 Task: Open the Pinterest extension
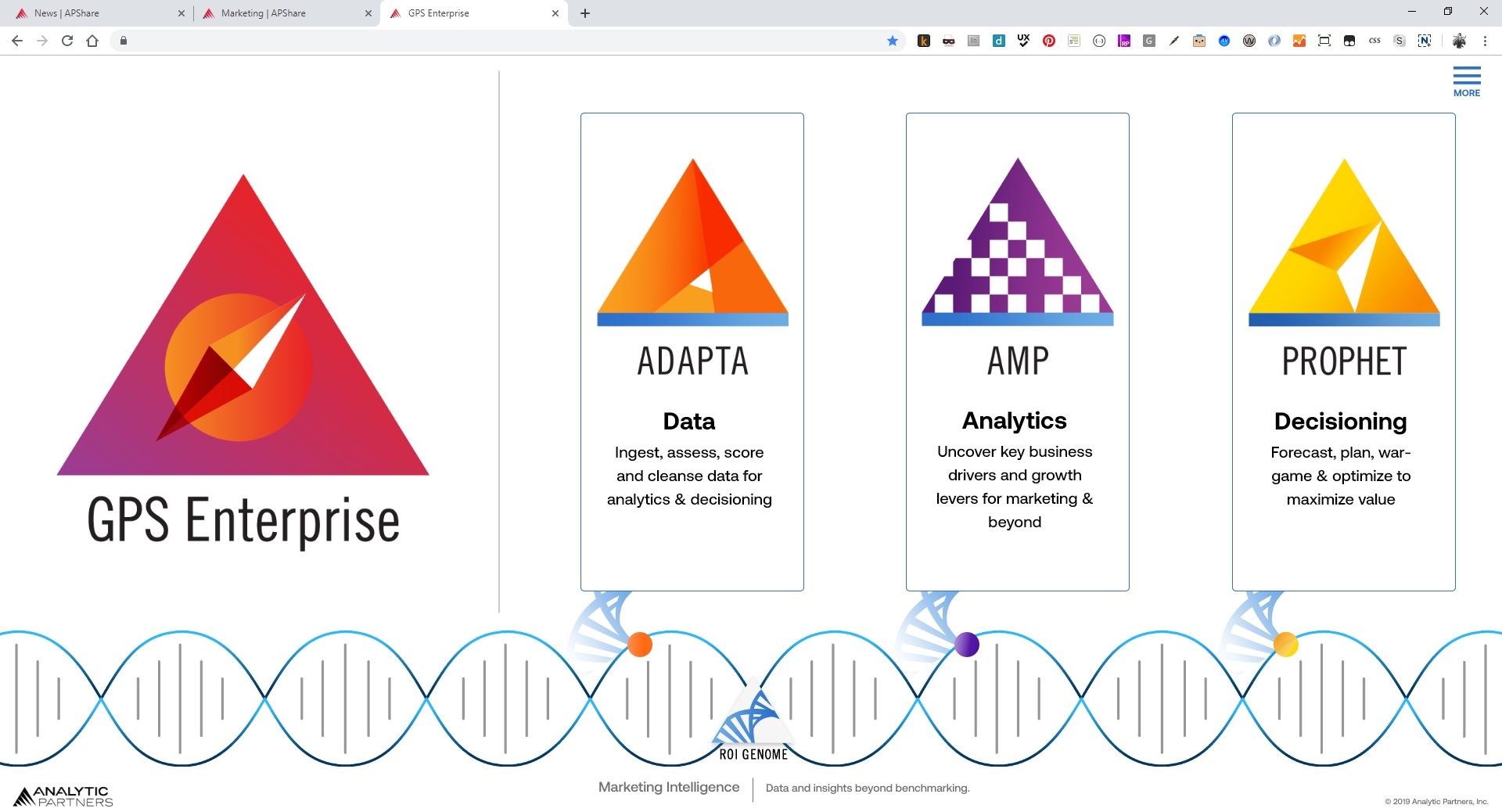tap(1049, 41)
